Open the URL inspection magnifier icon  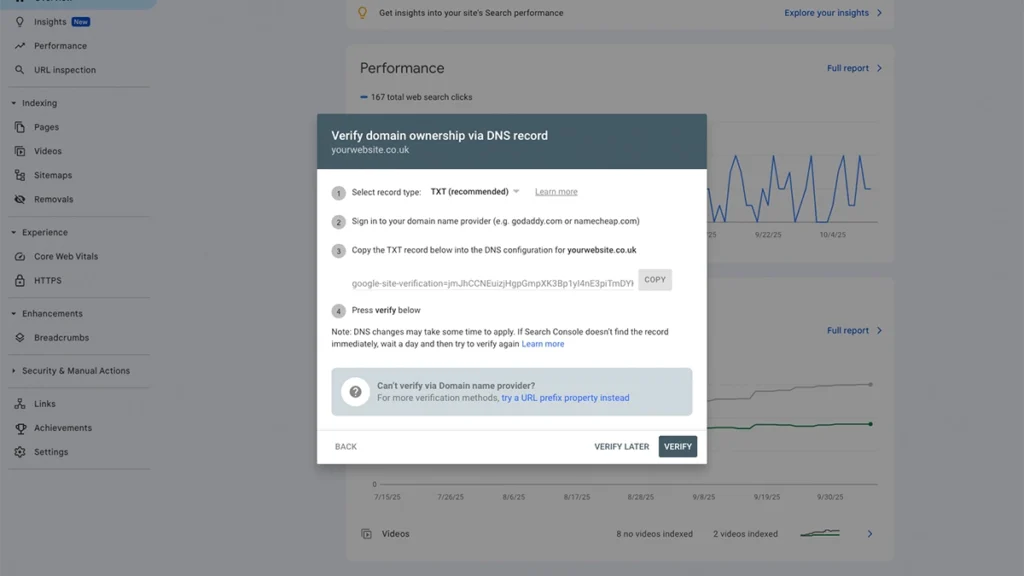(20, 70)
